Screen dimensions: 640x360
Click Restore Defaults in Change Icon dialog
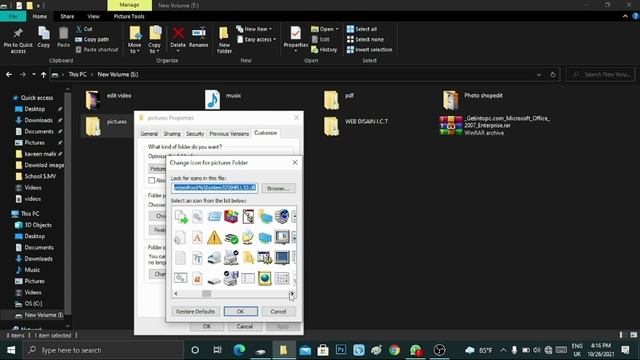195,311
